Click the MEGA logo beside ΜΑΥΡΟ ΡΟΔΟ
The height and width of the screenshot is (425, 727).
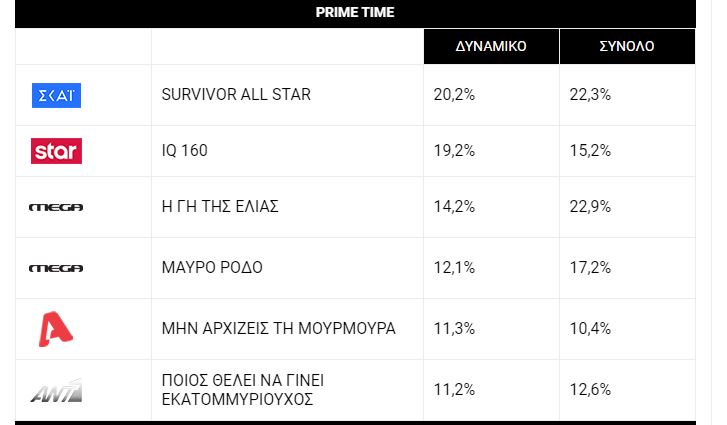pos(56,268)
